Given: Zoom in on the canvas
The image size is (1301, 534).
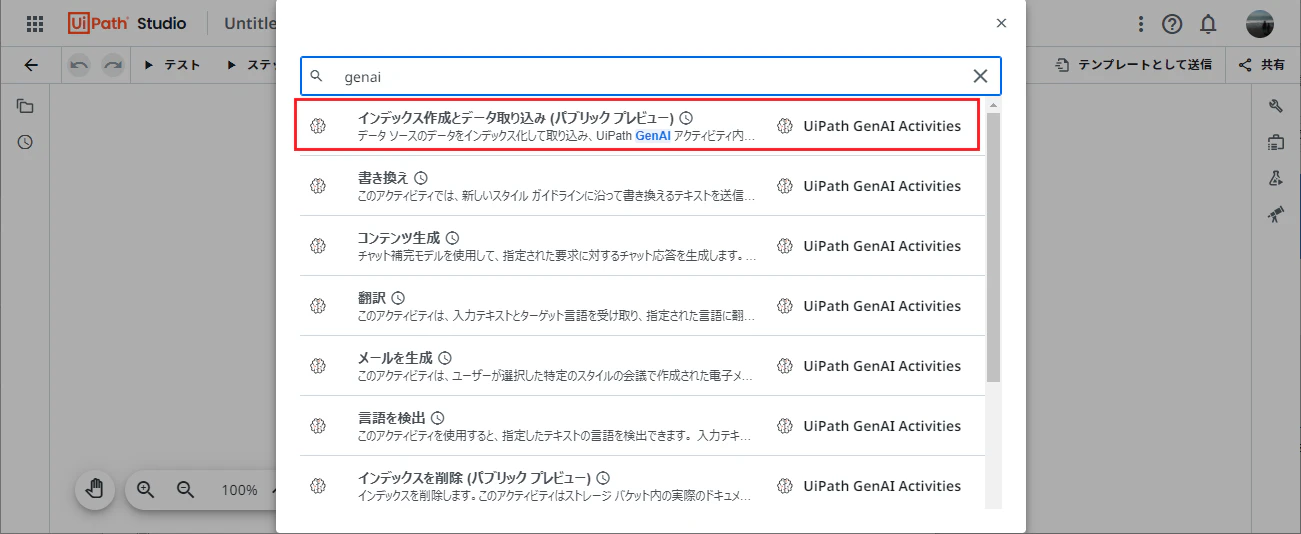Looking at the screenshot, I should click(x=146, y=490).
